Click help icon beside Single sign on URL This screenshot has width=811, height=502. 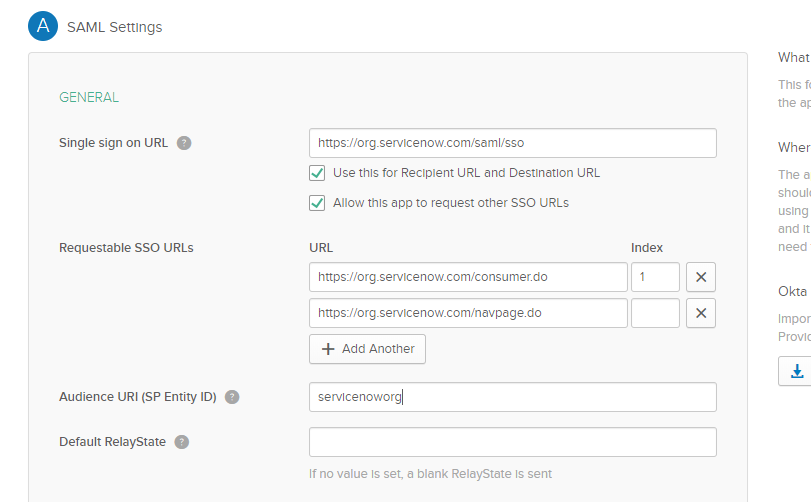184,143
